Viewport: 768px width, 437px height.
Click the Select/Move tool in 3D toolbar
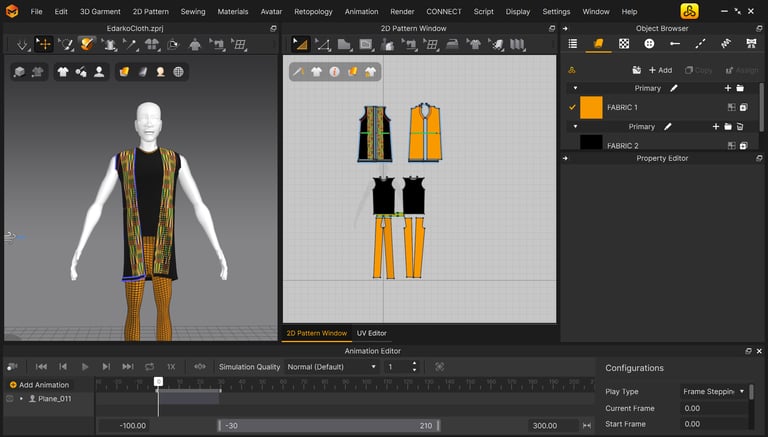click(44, 44)
